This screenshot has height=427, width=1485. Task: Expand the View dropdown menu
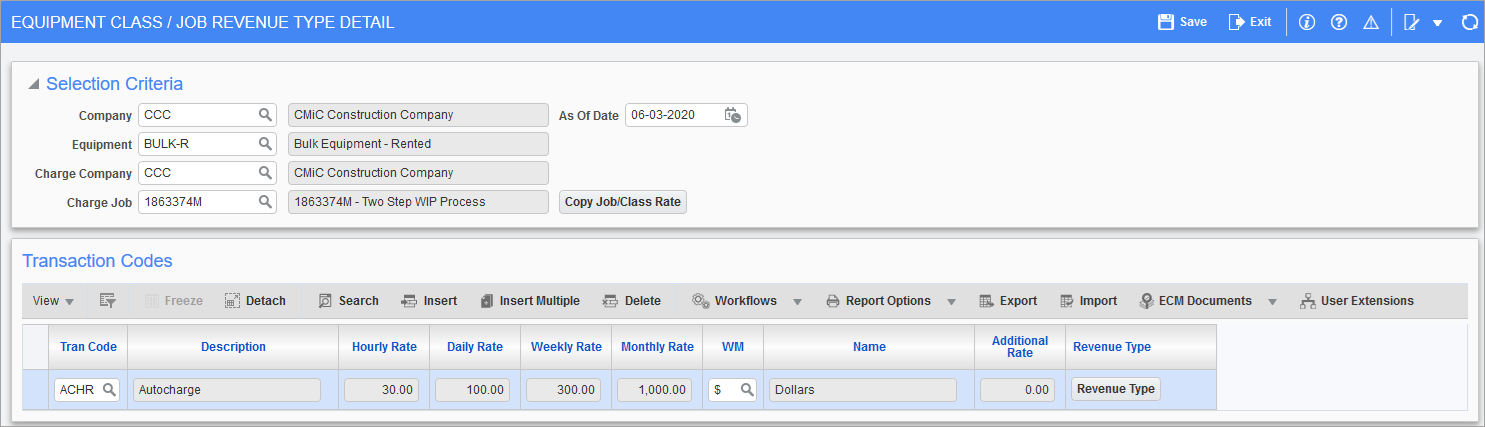click(53, 301)
